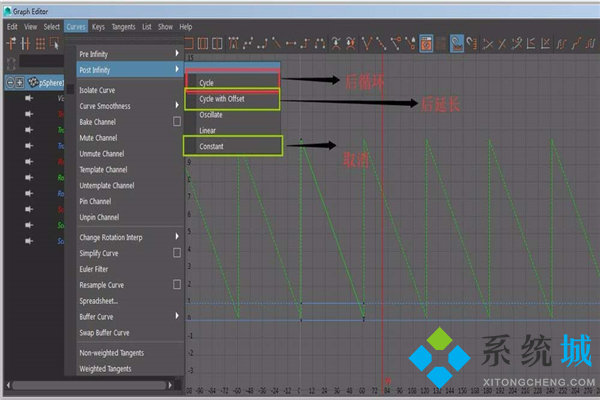Select the Lattice Deform Keys tool

[41, 43]
